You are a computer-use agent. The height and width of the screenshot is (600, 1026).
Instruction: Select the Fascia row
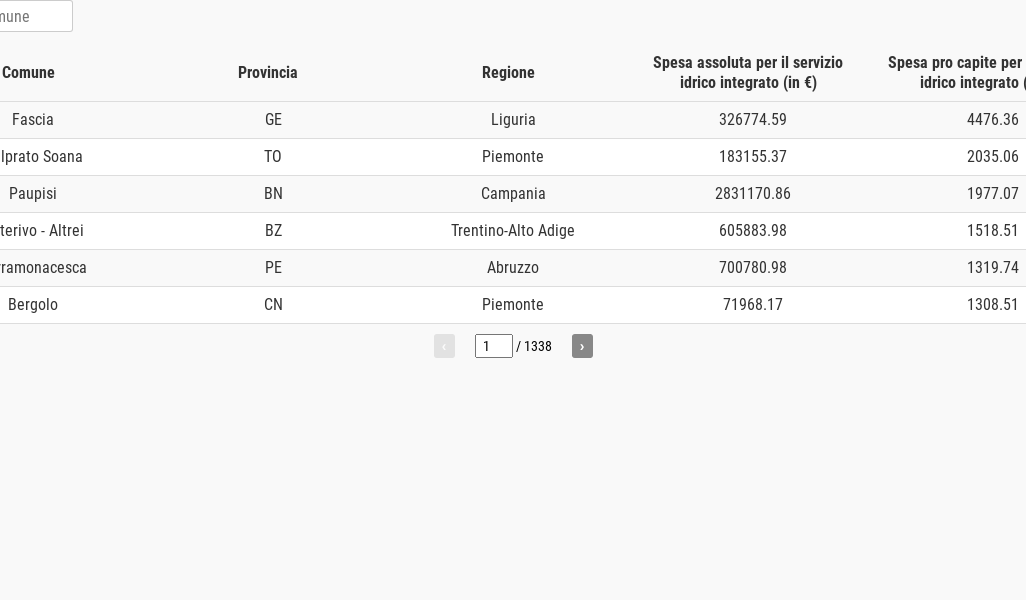coord(513,120)
